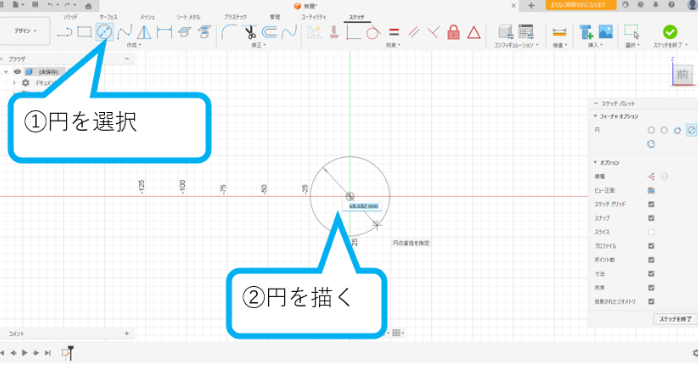Select the Offset tool icon
This screenshot has width=698, height=365.
[269, 32]
